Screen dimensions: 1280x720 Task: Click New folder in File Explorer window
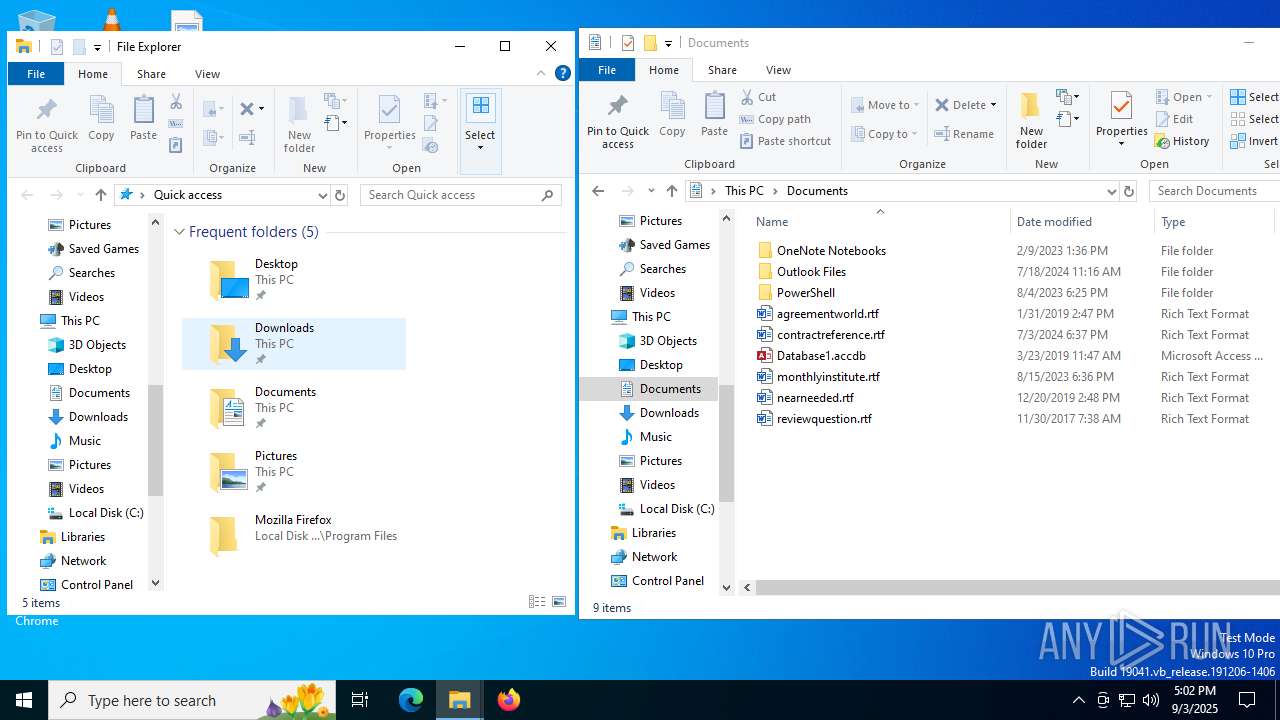click(x=299, y=125)
